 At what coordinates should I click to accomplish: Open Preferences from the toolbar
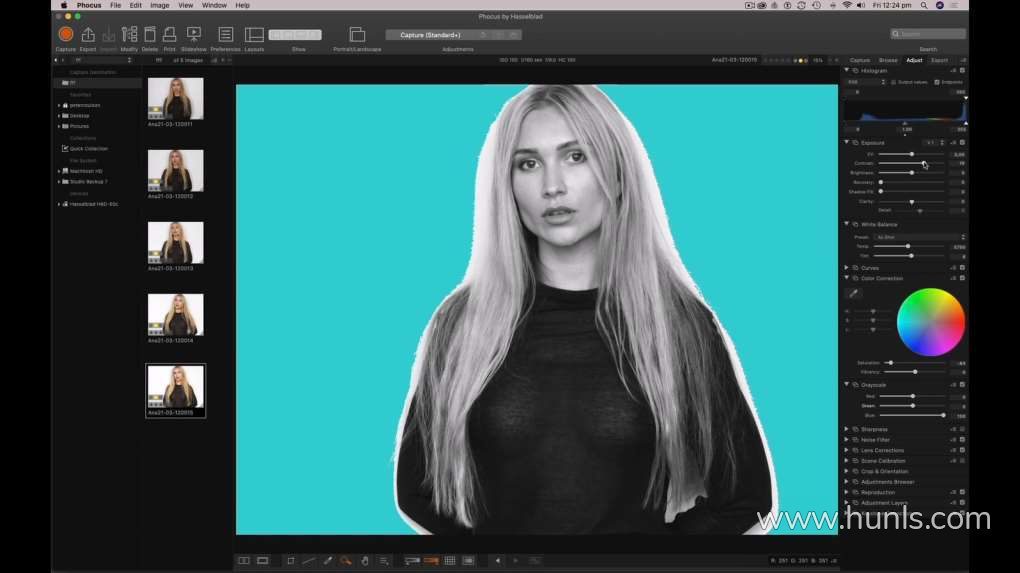(x=226, y=34)
